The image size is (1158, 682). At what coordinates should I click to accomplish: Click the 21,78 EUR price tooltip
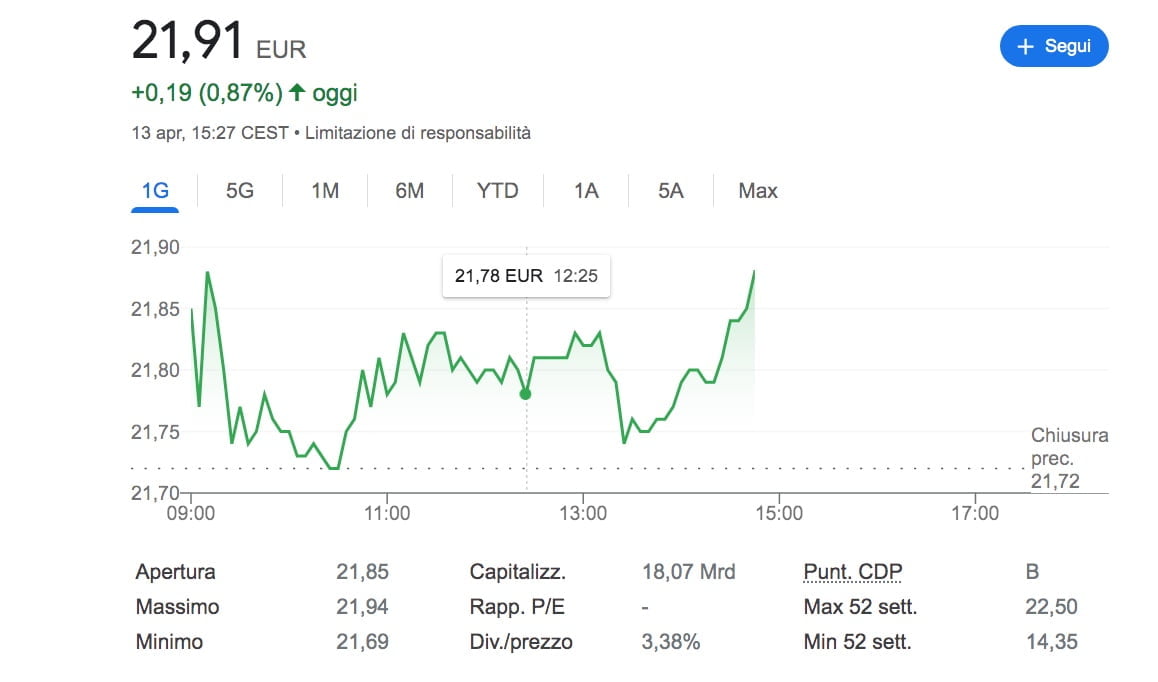(x=526, y=276)
